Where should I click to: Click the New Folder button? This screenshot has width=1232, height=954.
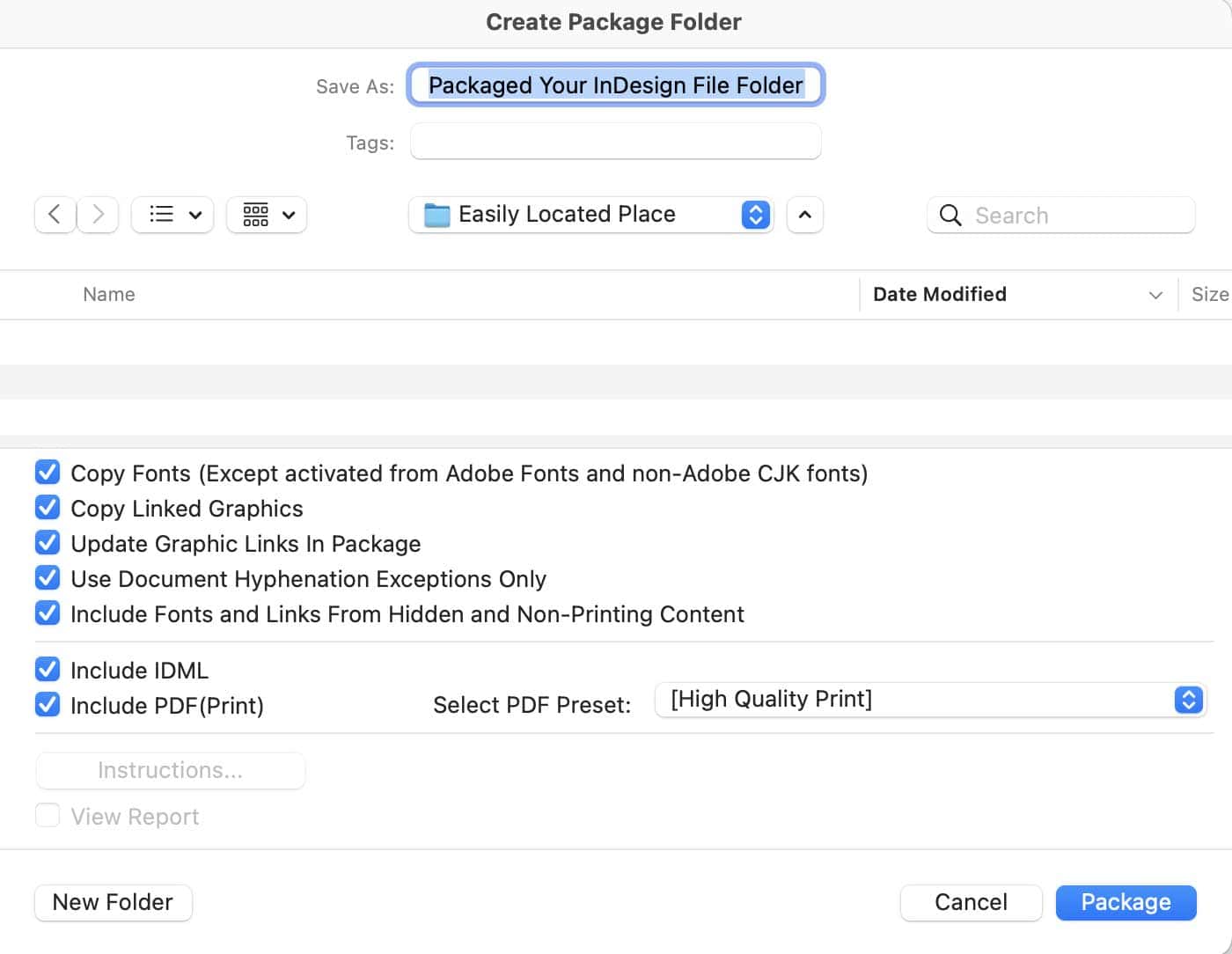(113, 902)
